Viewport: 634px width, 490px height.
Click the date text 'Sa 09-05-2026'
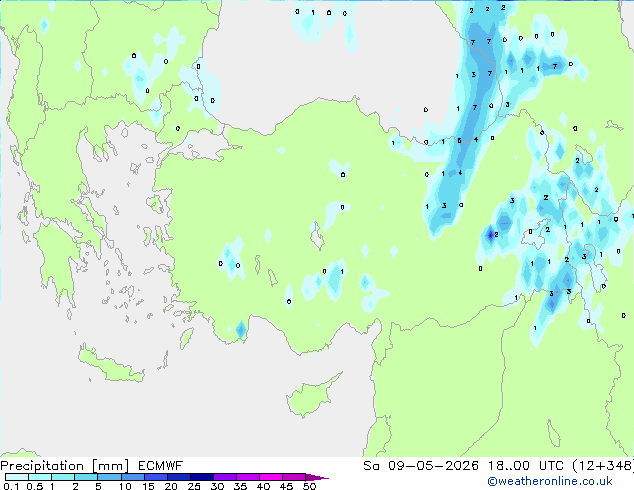pos(421,466)
